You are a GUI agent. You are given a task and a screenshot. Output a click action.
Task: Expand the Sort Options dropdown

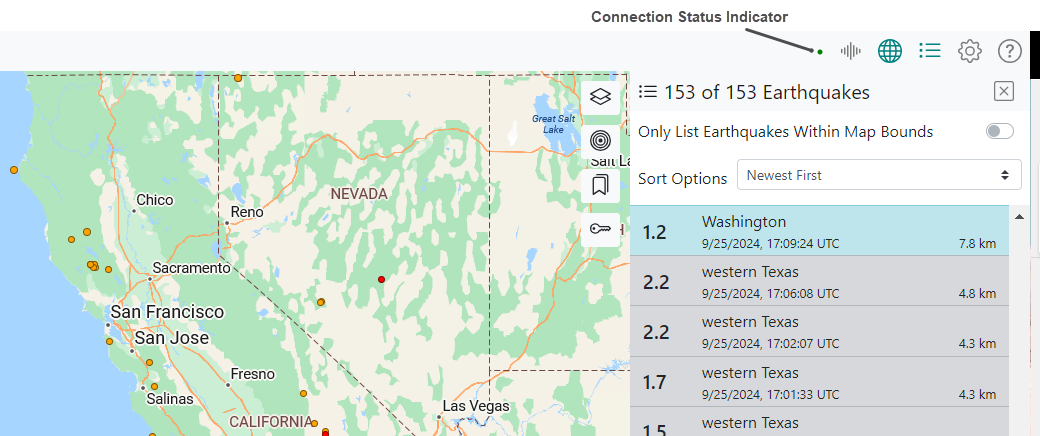tap(878, 175)
